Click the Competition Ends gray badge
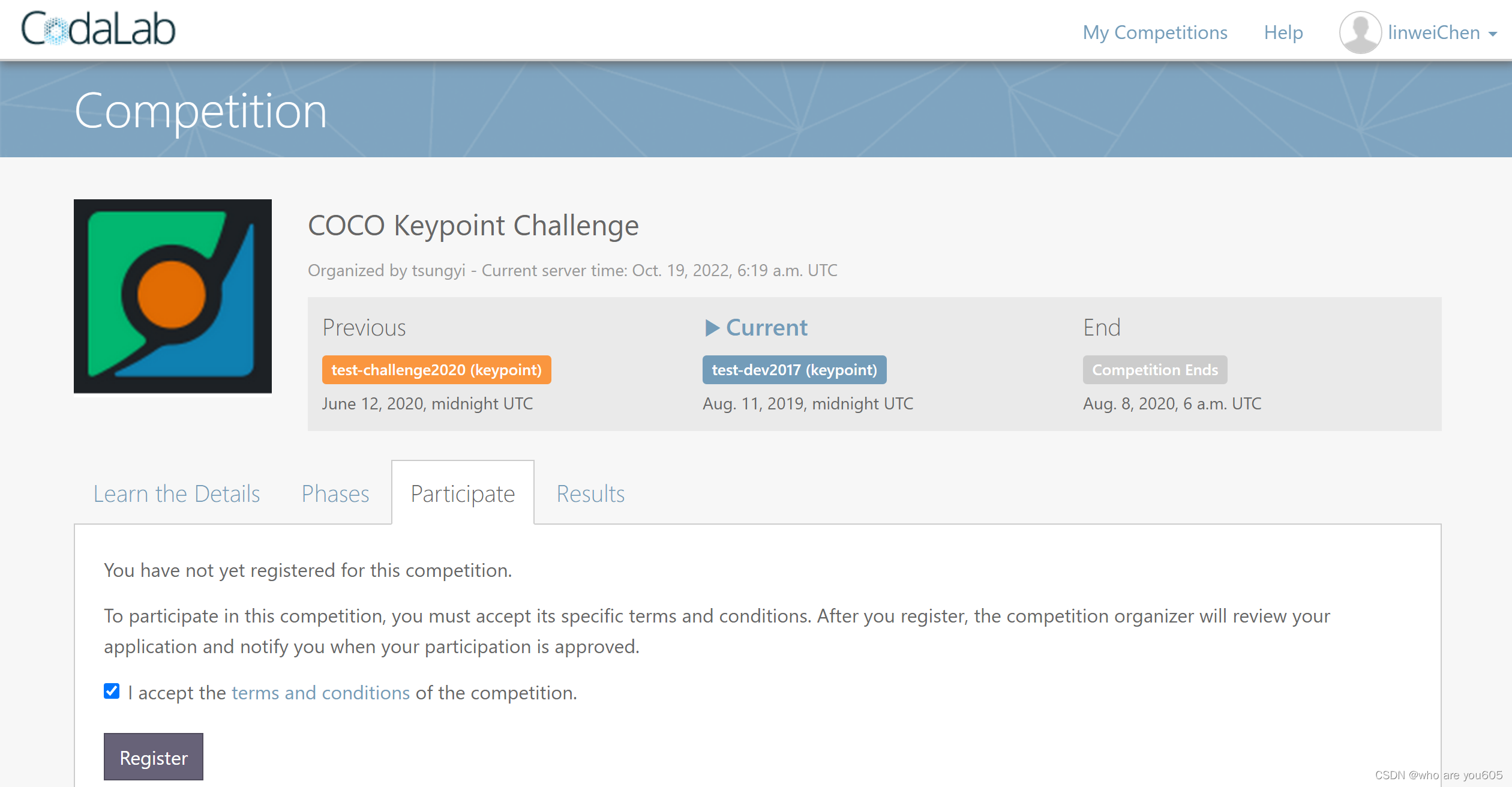This screenshot has width=1512, height=787. [1155, 370]
